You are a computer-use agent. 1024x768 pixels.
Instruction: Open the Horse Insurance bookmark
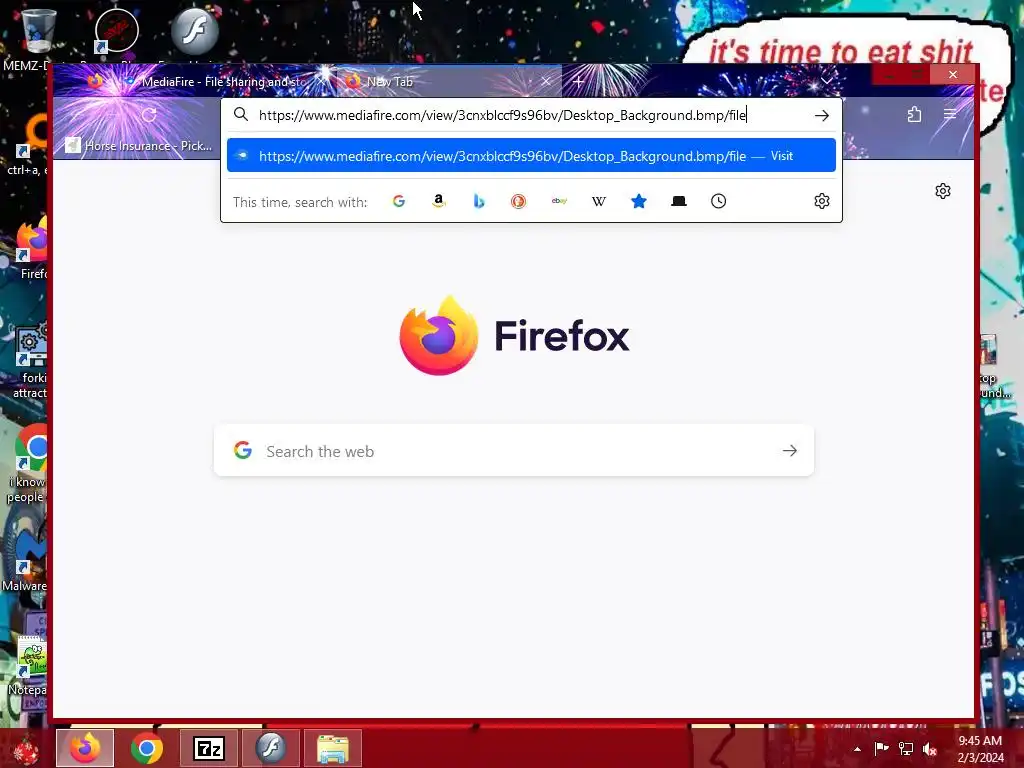click(138, 146)
